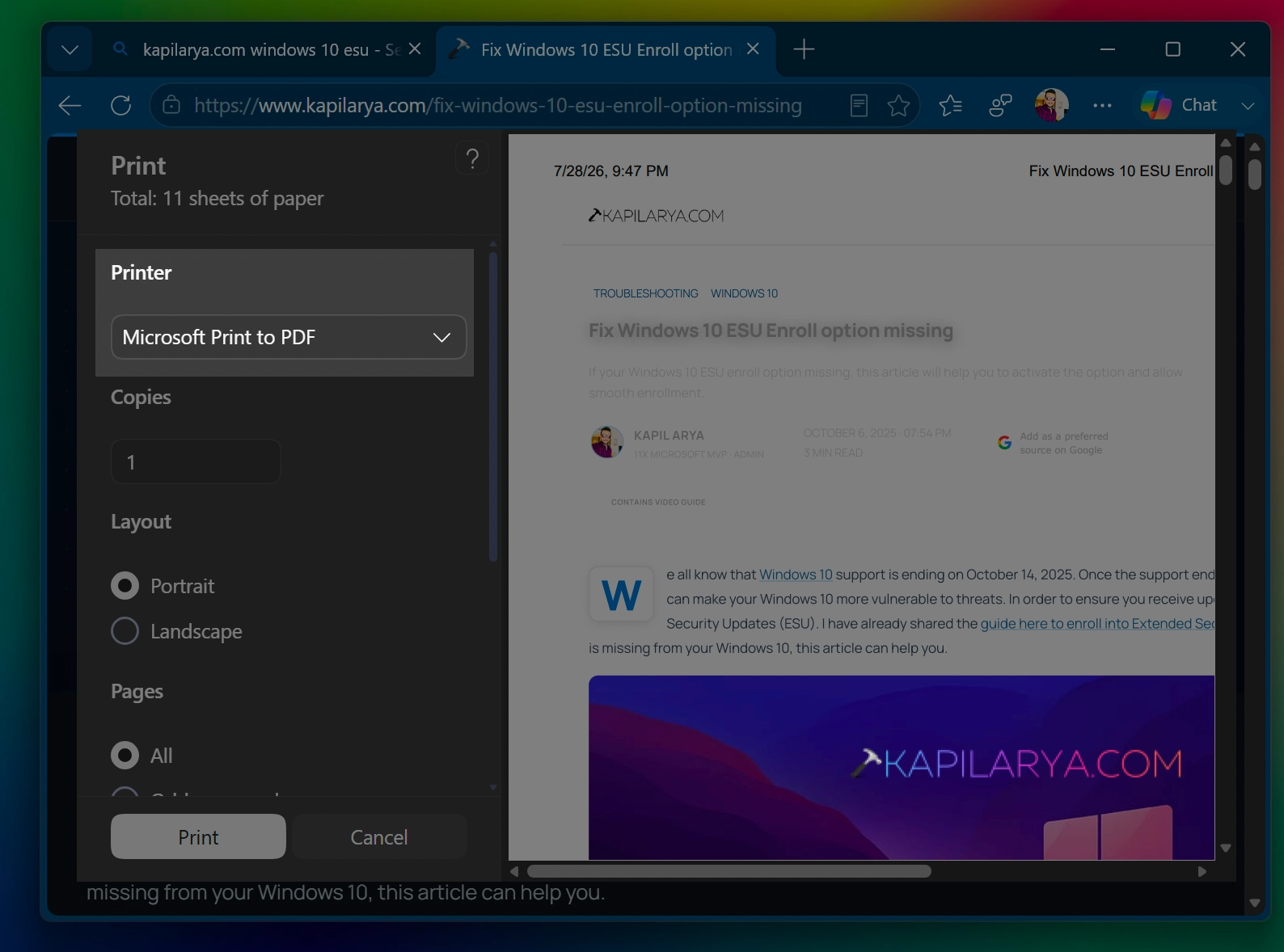Viewport: 1284px width, 952px height.
Task: Minimize the browser window
Action: pyautogui.click(x=1108, y=49)
